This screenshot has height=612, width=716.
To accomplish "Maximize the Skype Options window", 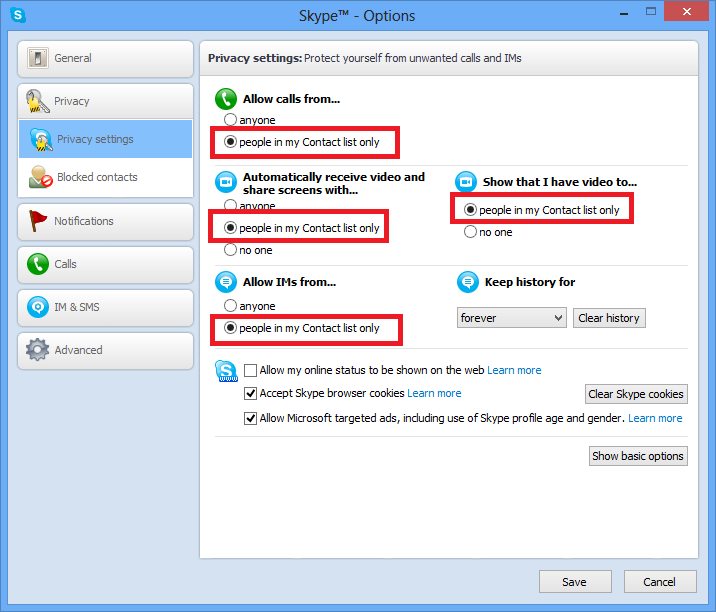I will click(651, 12).
